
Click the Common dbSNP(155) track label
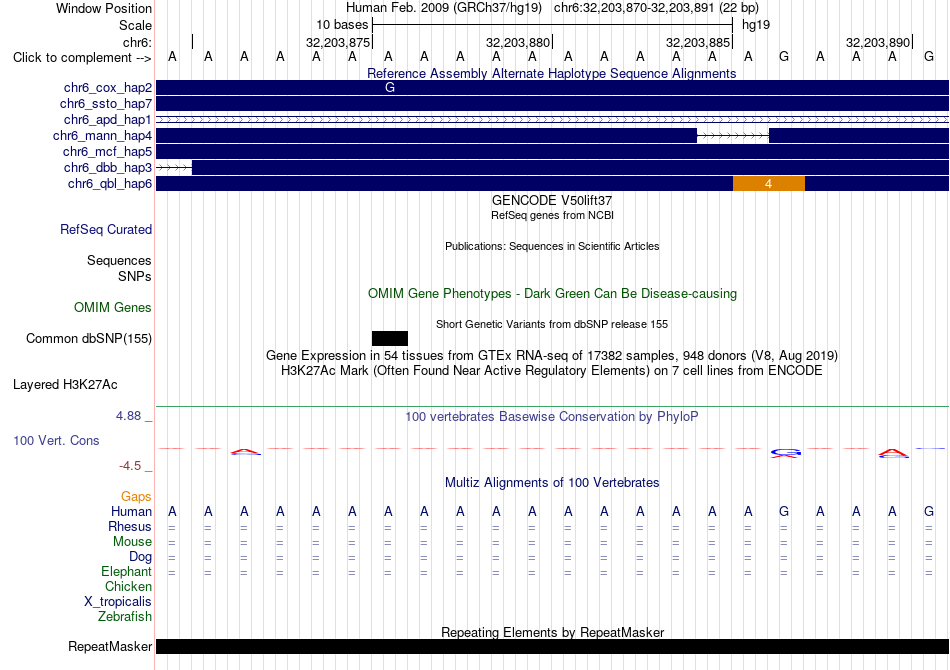[x=89, y=339]
